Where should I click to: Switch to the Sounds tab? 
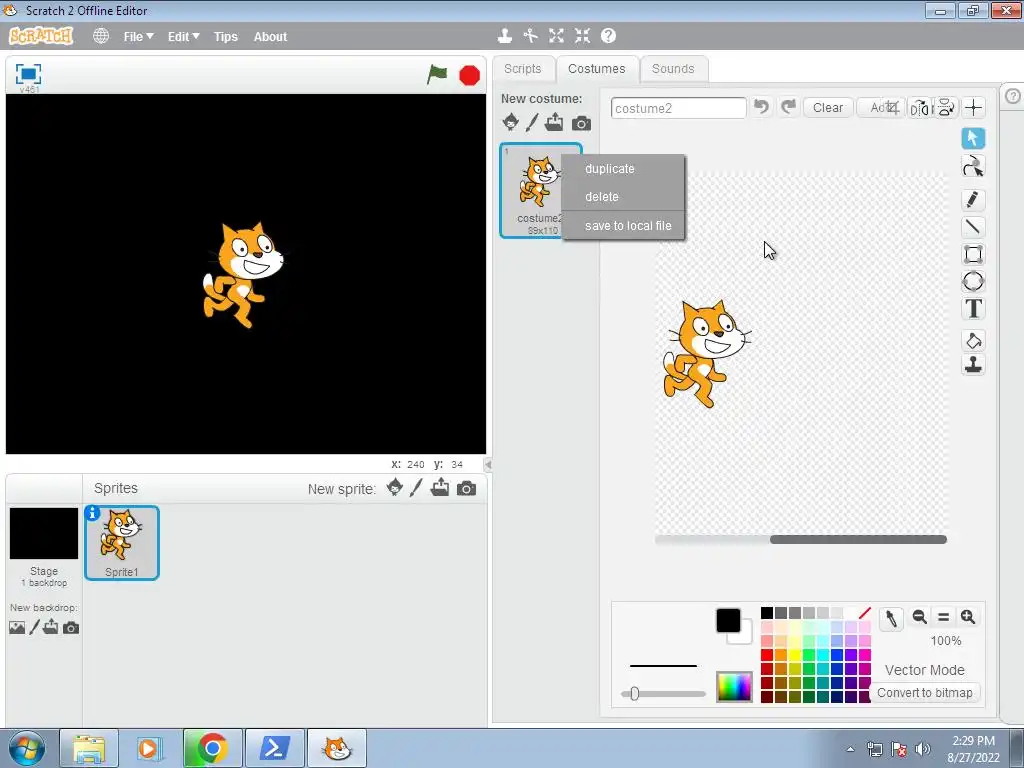(x=673, y=69)
